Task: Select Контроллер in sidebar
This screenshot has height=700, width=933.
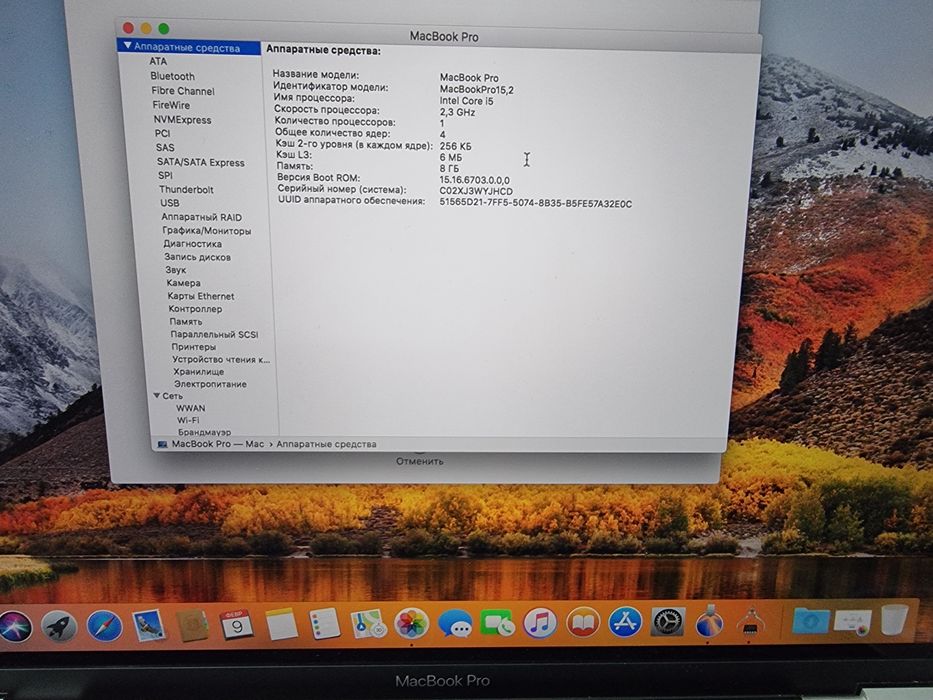Action: (x=195, y=309)
